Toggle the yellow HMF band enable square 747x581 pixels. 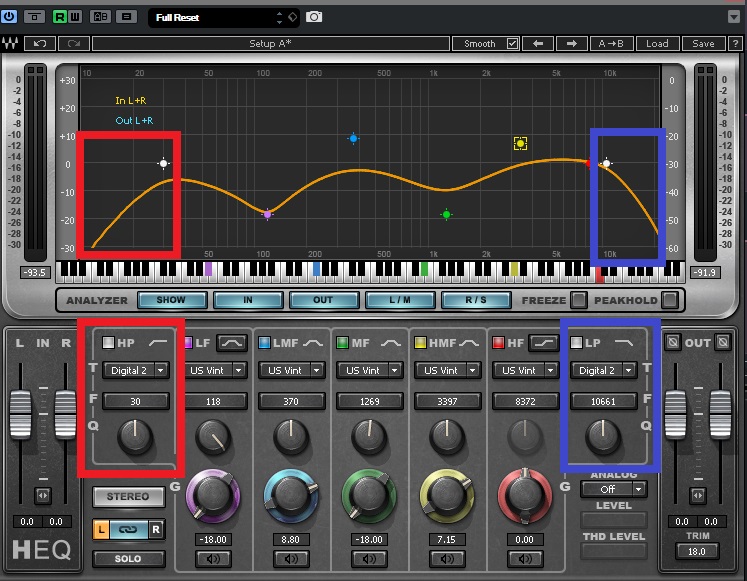pos(420,342)
